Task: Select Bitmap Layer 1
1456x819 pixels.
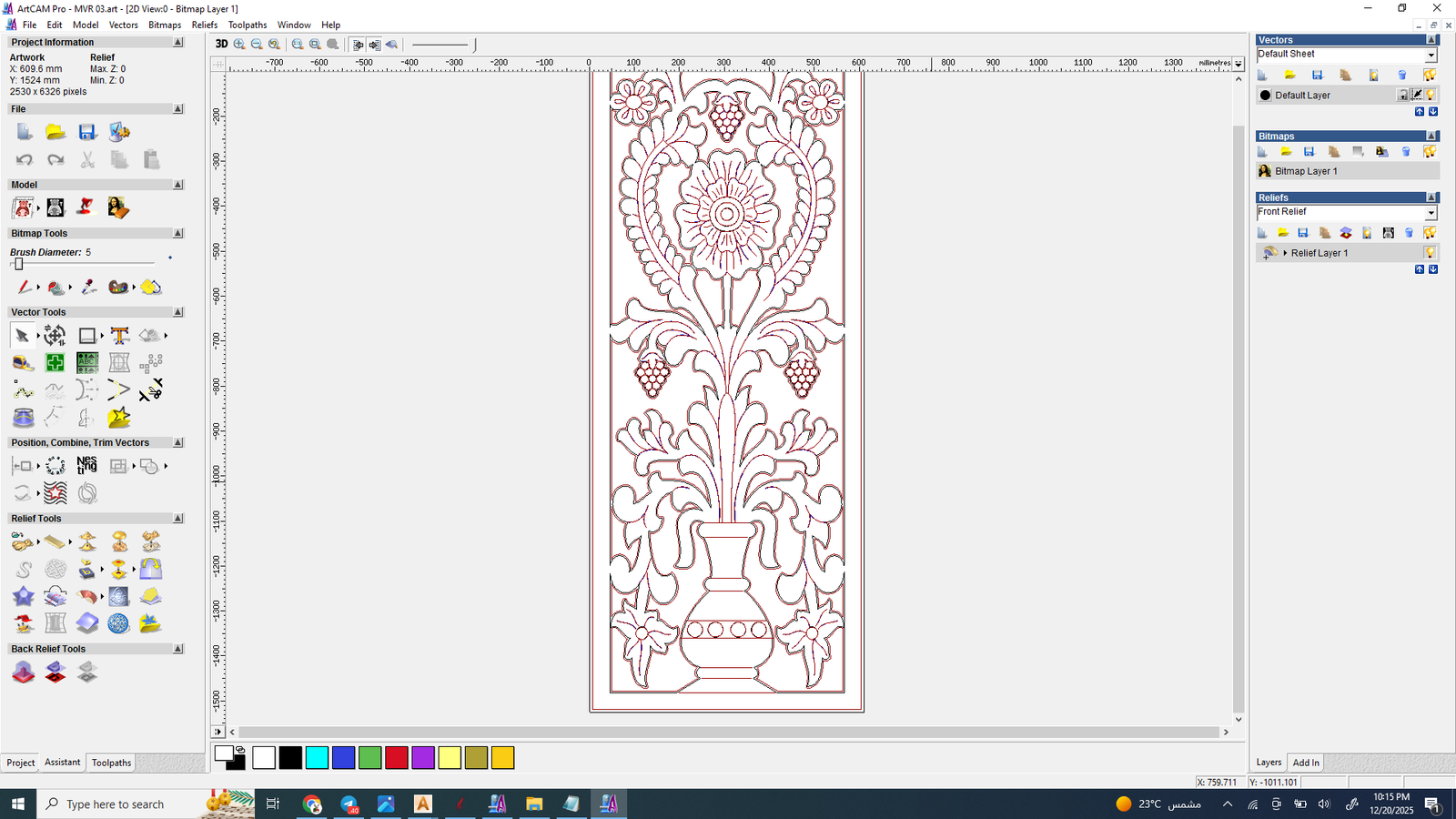Action: click(1306, 171)
